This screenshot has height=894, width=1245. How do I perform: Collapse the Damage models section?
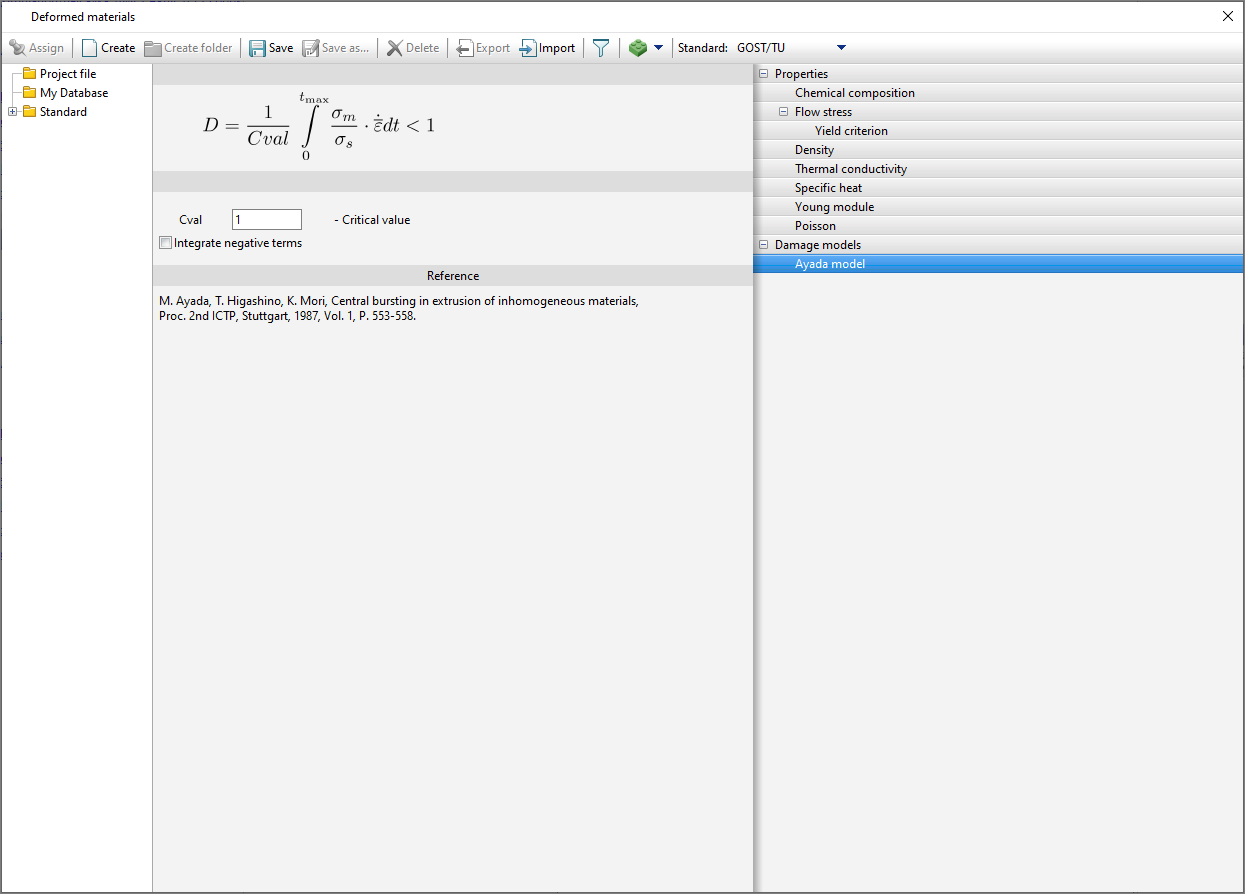click(764, 245)
